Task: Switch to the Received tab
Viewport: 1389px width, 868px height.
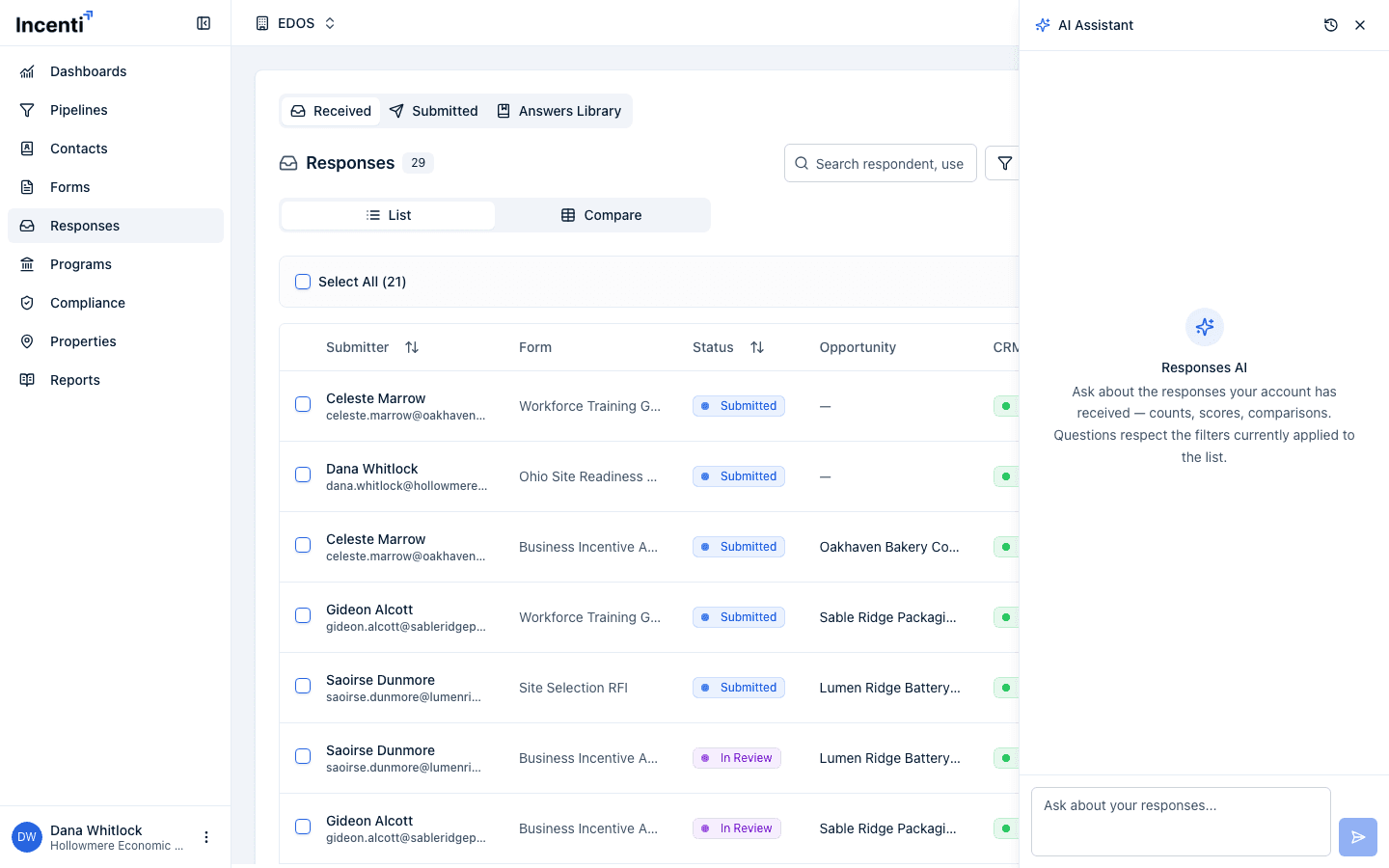Action: point(331,111)
